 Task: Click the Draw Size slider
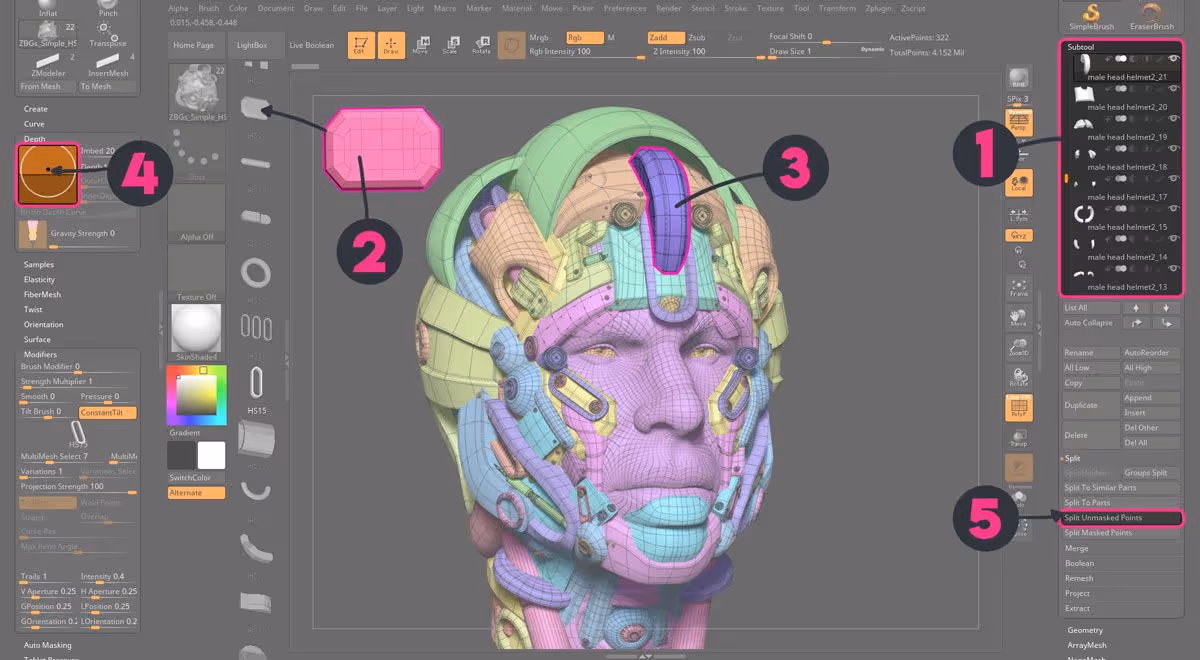pyautogui.click(x=826, y=52)
